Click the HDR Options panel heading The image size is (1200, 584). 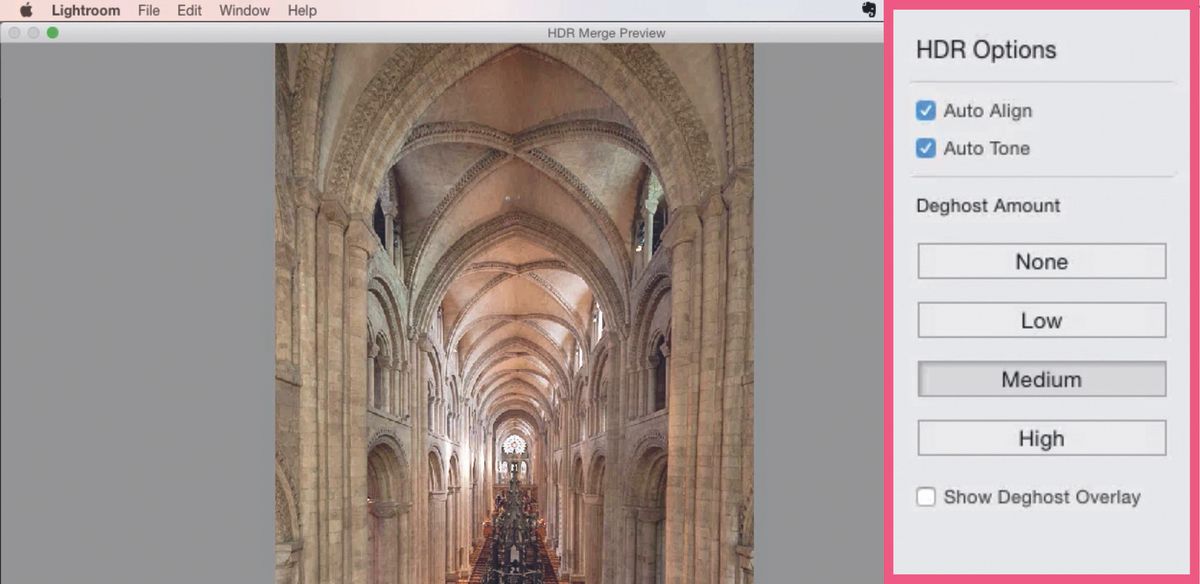point(984,49)
